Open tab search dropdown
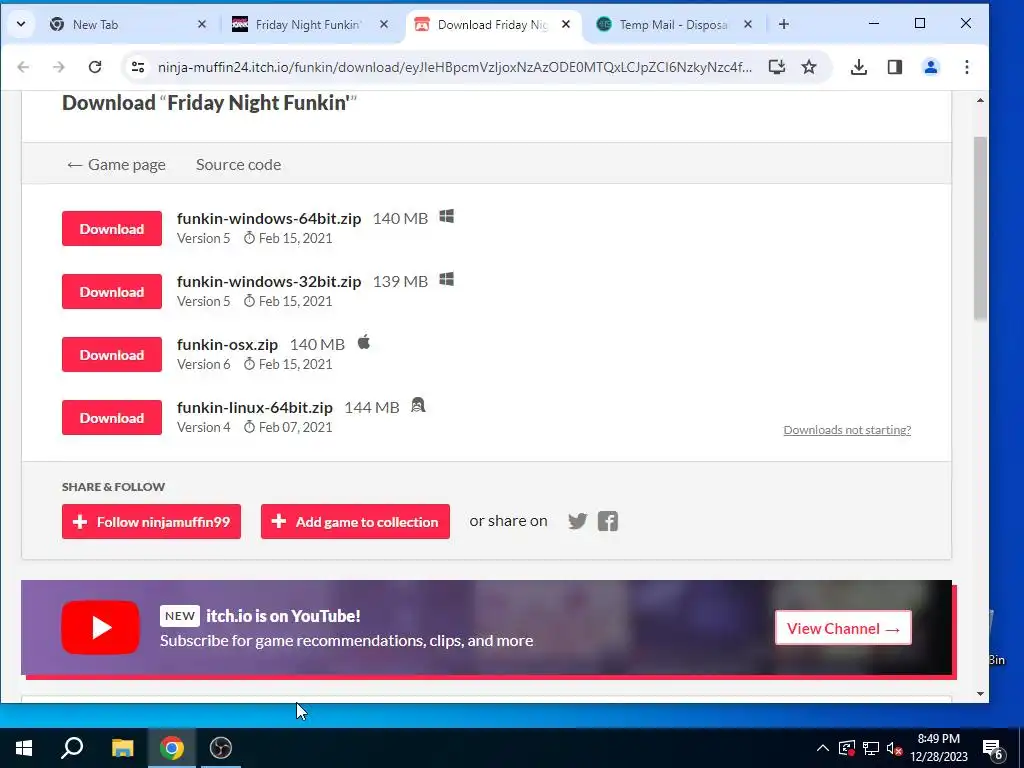This screenshot has width=1024, height=768. (21, 24)
